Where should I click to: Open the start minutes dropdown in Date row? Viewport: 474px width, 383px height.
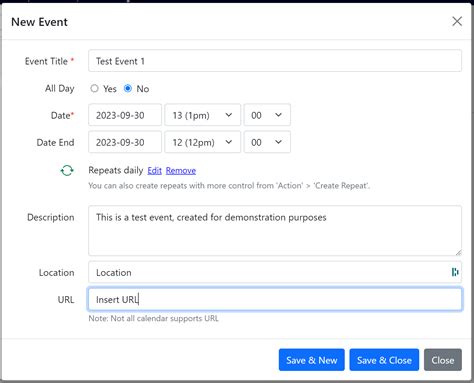coord(267,115)
